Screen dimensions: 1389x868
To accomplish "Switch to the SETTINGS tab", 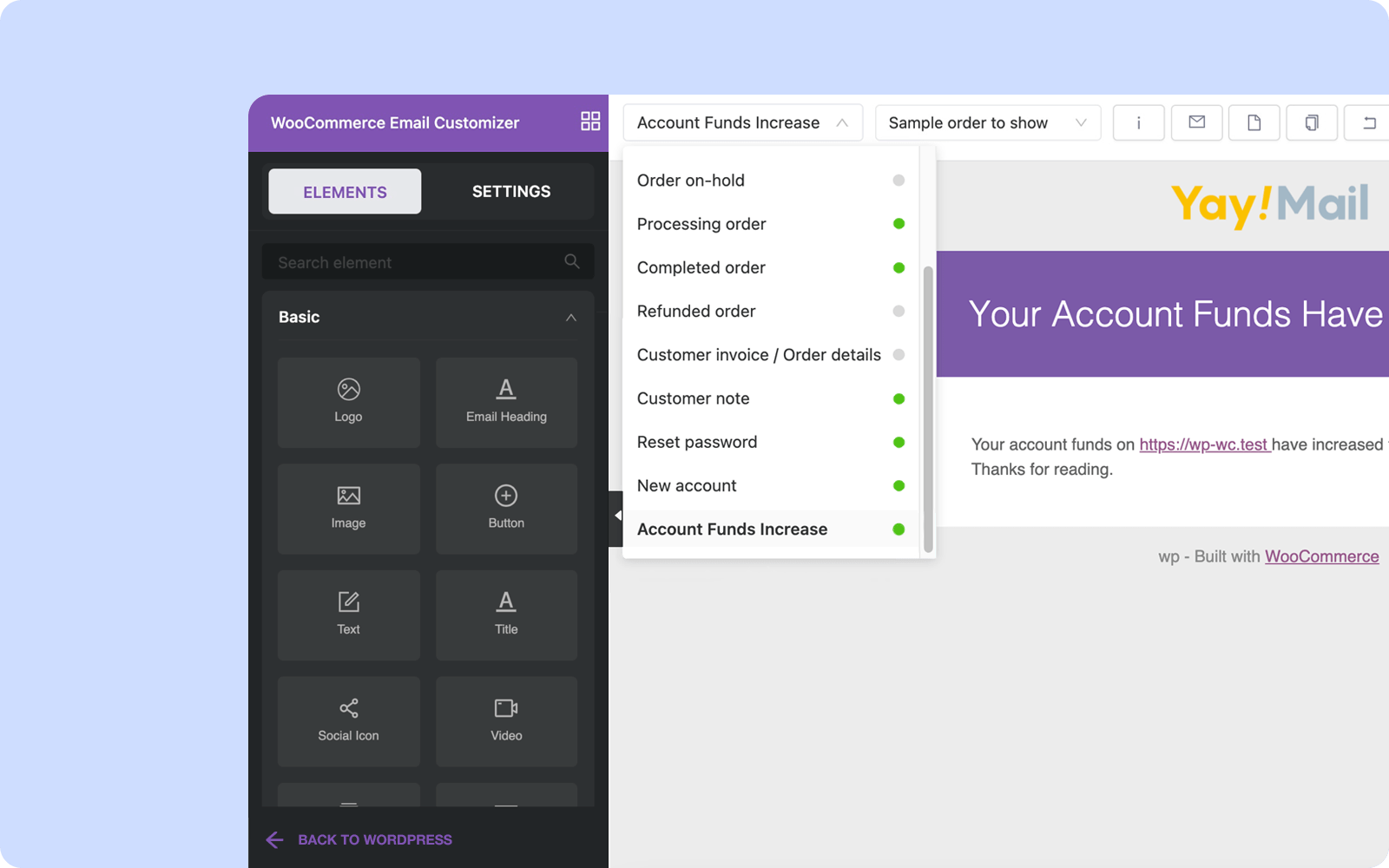I will [x=511, y=192].
